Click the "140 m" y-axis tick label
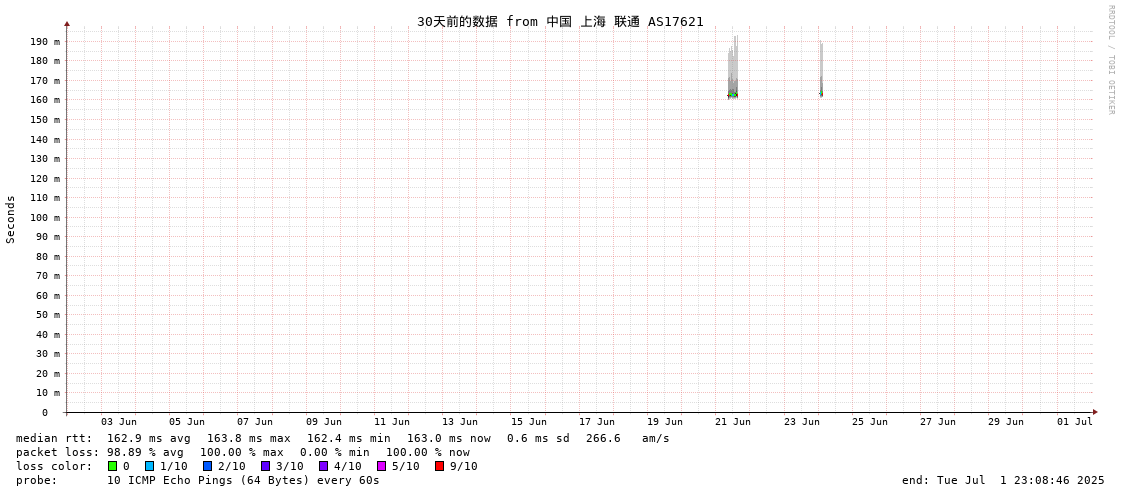1121x494 pixels. (x=46, y=139)
